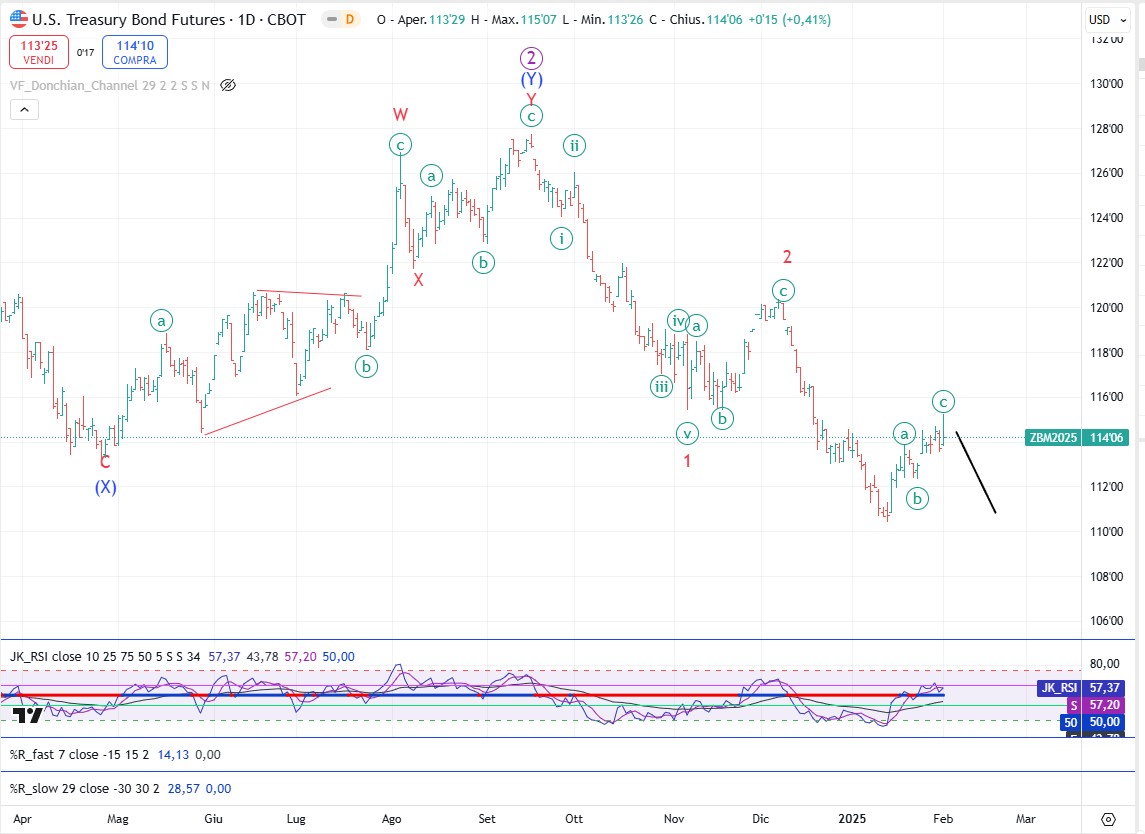Select the %R_slow indicator legend
Image resolution: width=1145 pixels, height=834 pixels.
(x=84, y=789)
